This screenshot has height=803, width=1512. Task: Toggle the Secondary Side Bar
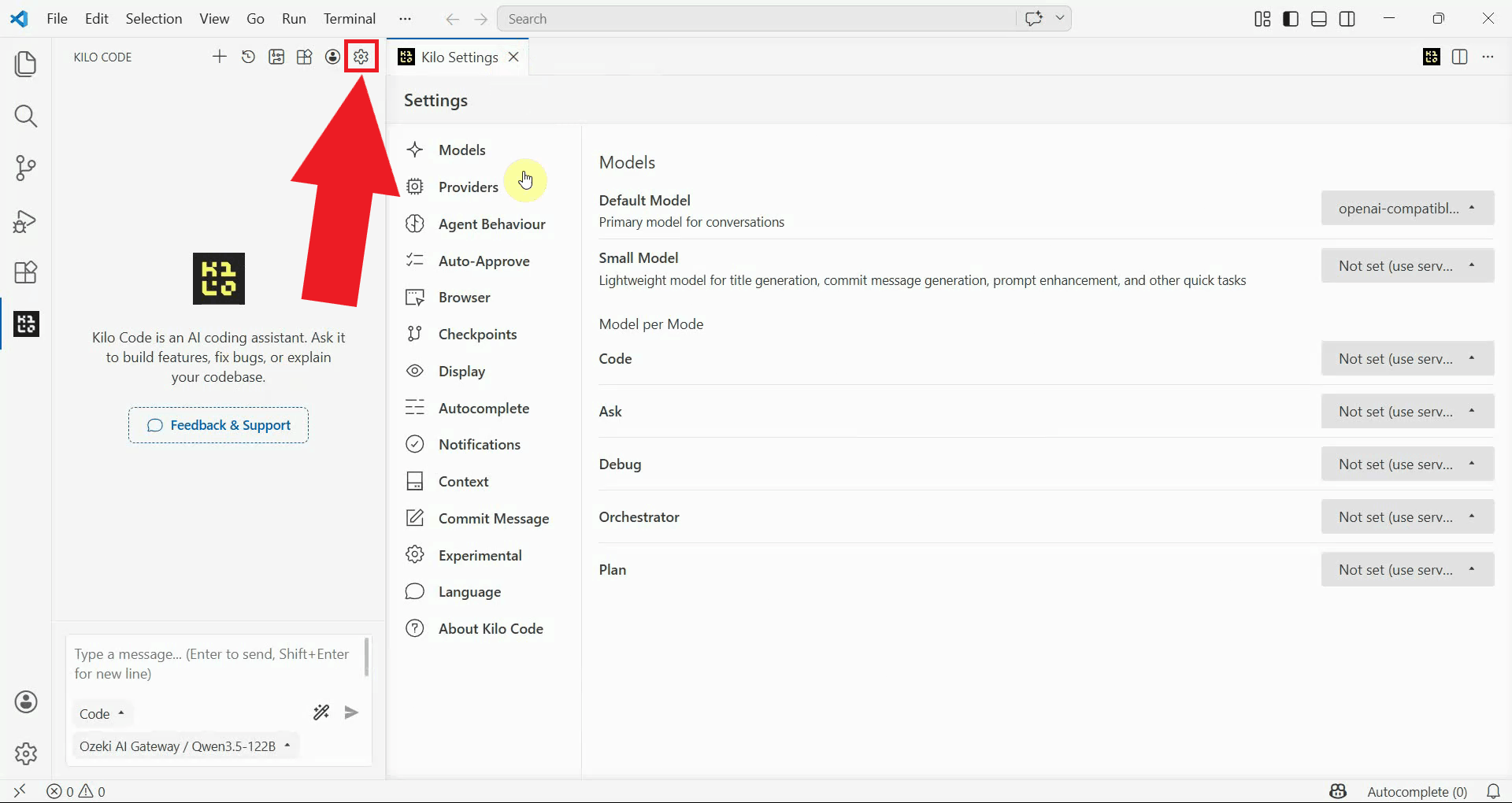1347,19
